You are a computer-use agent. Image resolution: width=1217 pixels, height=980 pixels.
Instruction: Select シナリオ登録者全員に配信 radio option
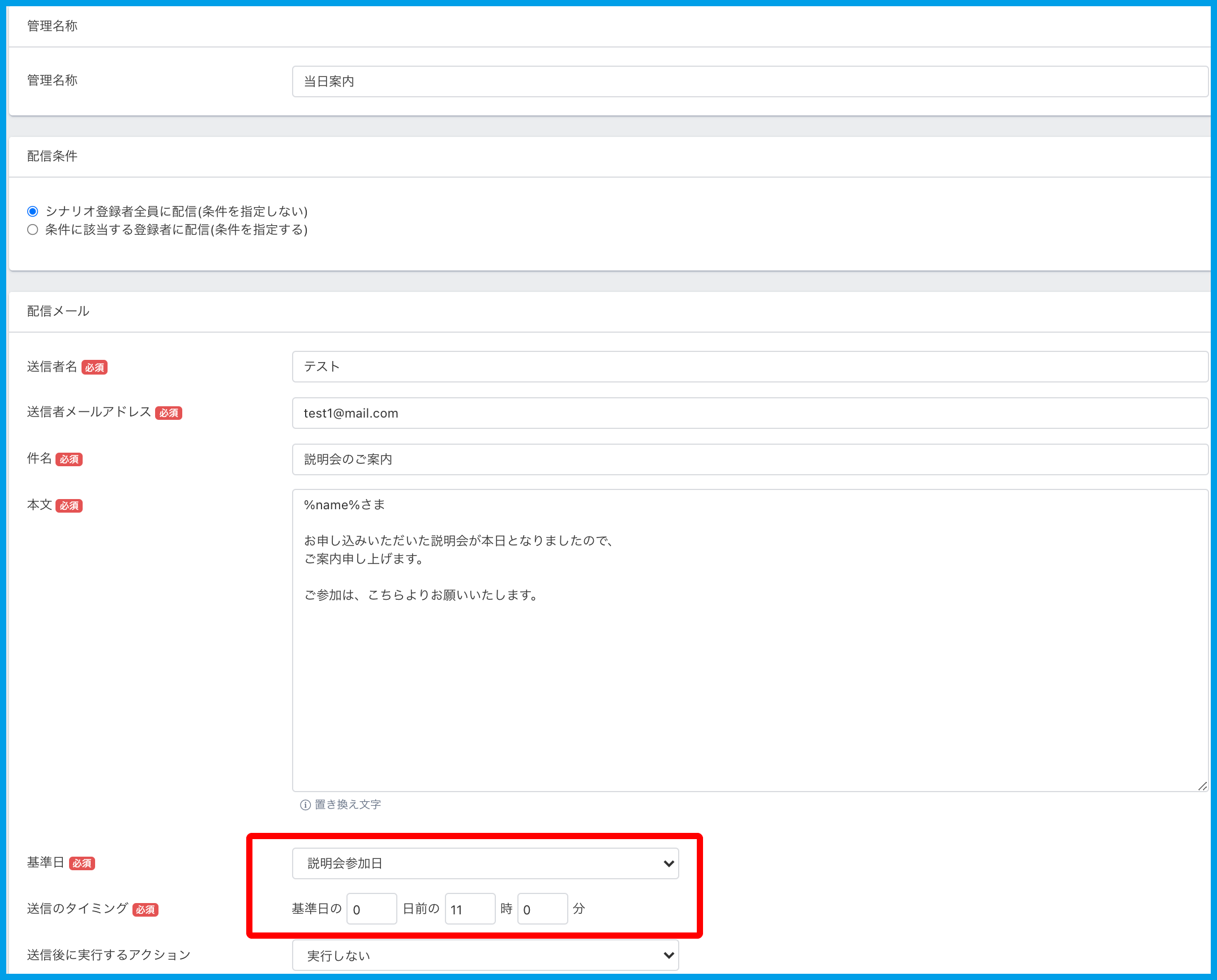(33, 212)
